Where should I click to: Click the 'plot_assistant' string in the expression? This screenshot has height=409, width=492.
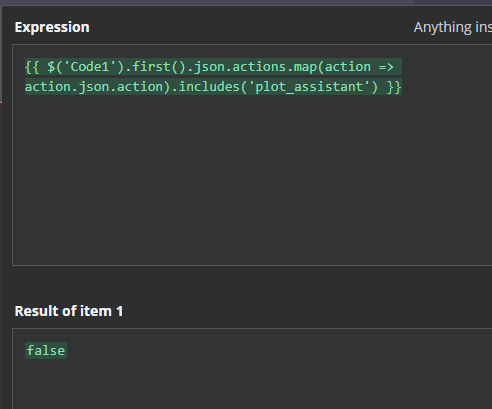pyautogui.click(x=309, y=87)
